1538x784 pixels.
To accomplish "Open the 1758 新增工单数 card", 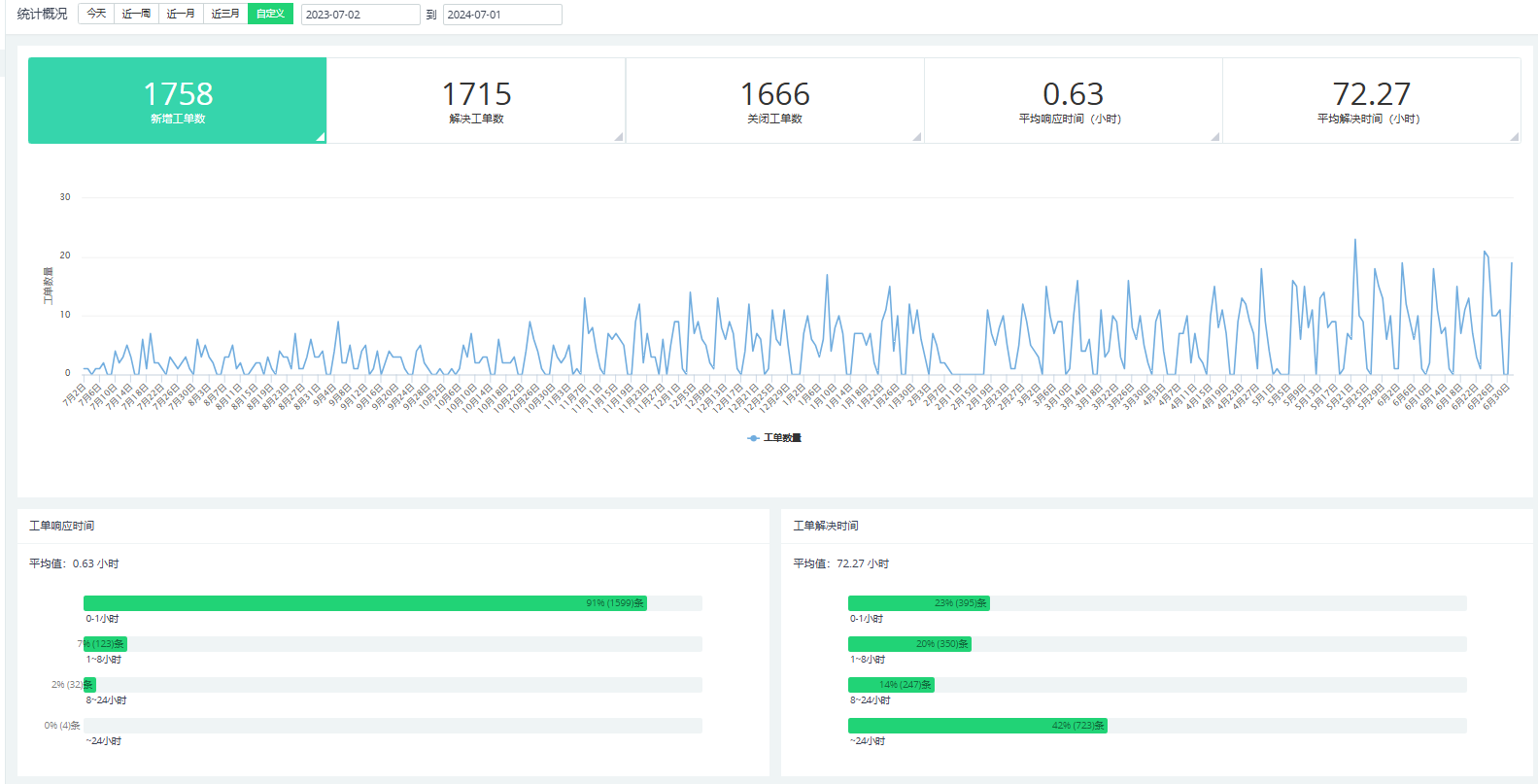I will tap(178, 100).
